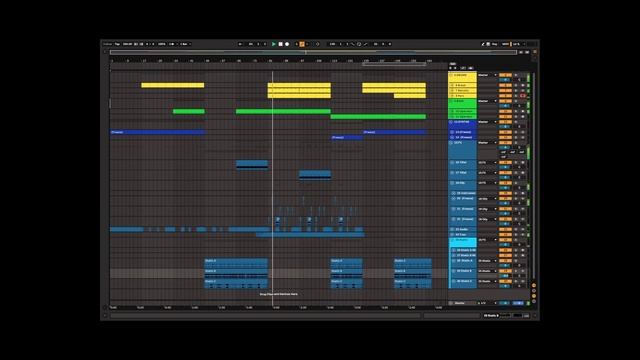Toggle the Key map mode switch
Image resolution: width=640 pixels, height=360 pixels.
[495, 44]
